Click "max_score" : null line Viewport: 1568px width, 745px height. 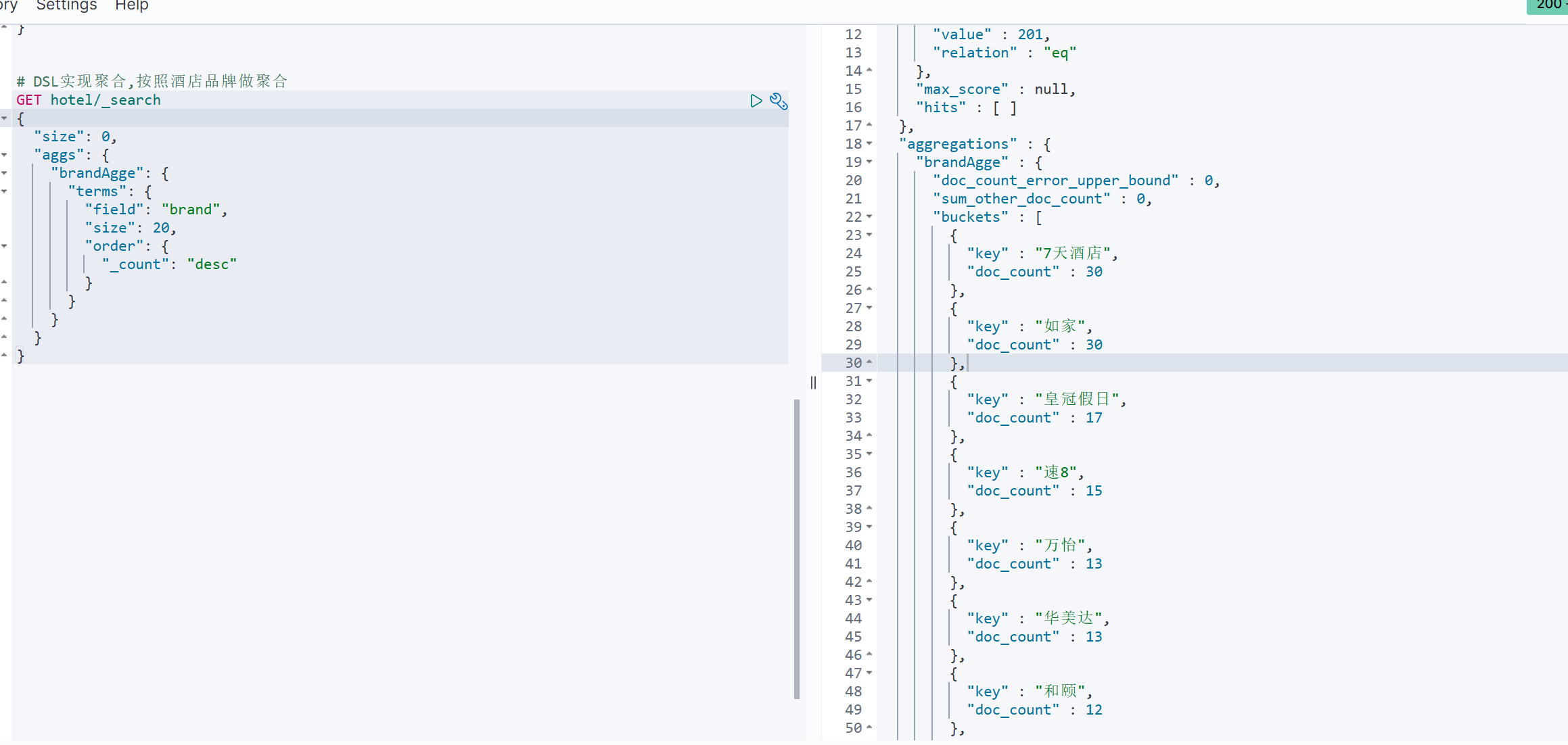(996, 89)
